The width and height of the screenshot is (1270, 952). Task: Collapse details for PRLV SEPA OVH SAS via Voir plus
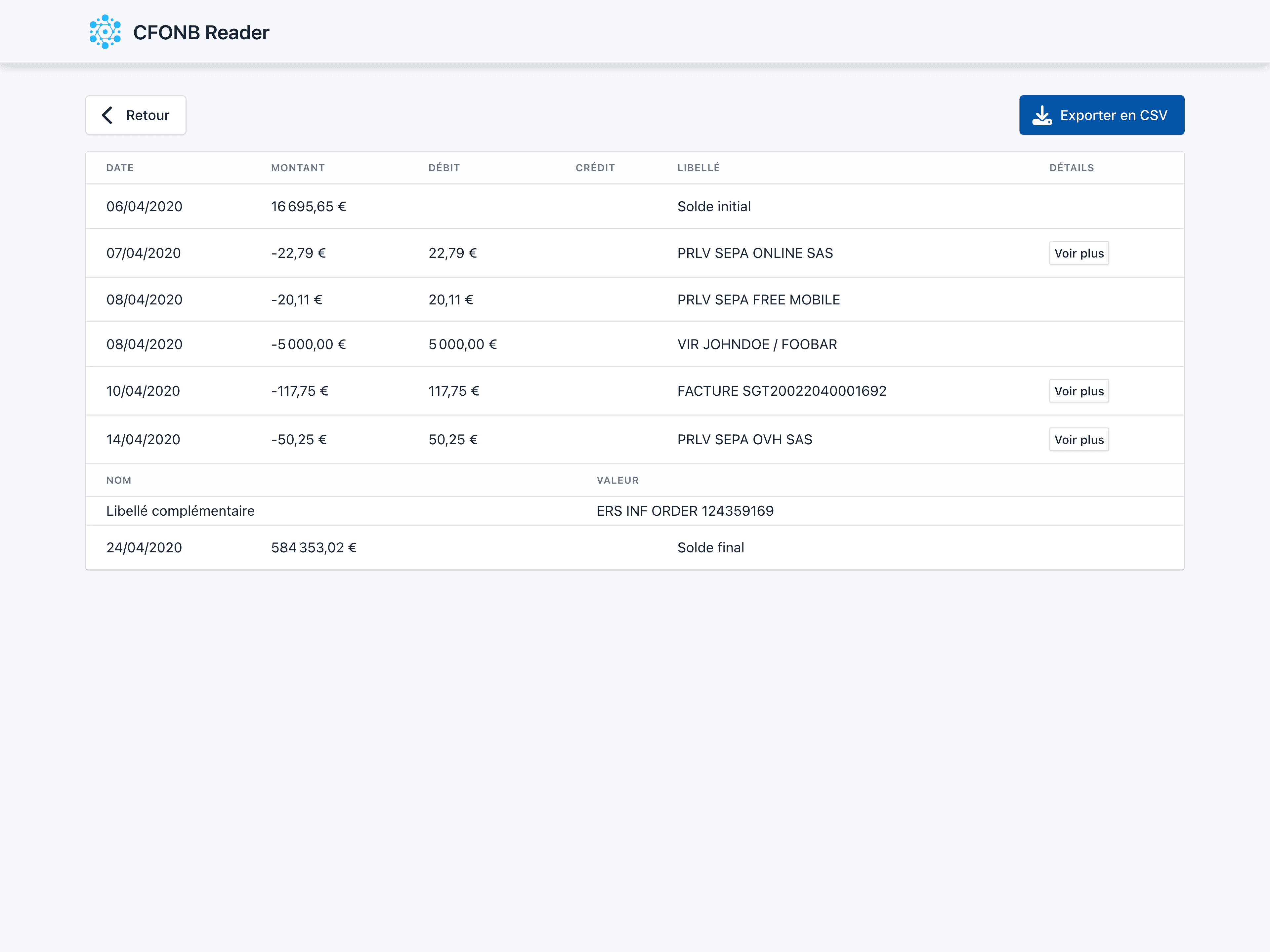[x=1079, y=439]
